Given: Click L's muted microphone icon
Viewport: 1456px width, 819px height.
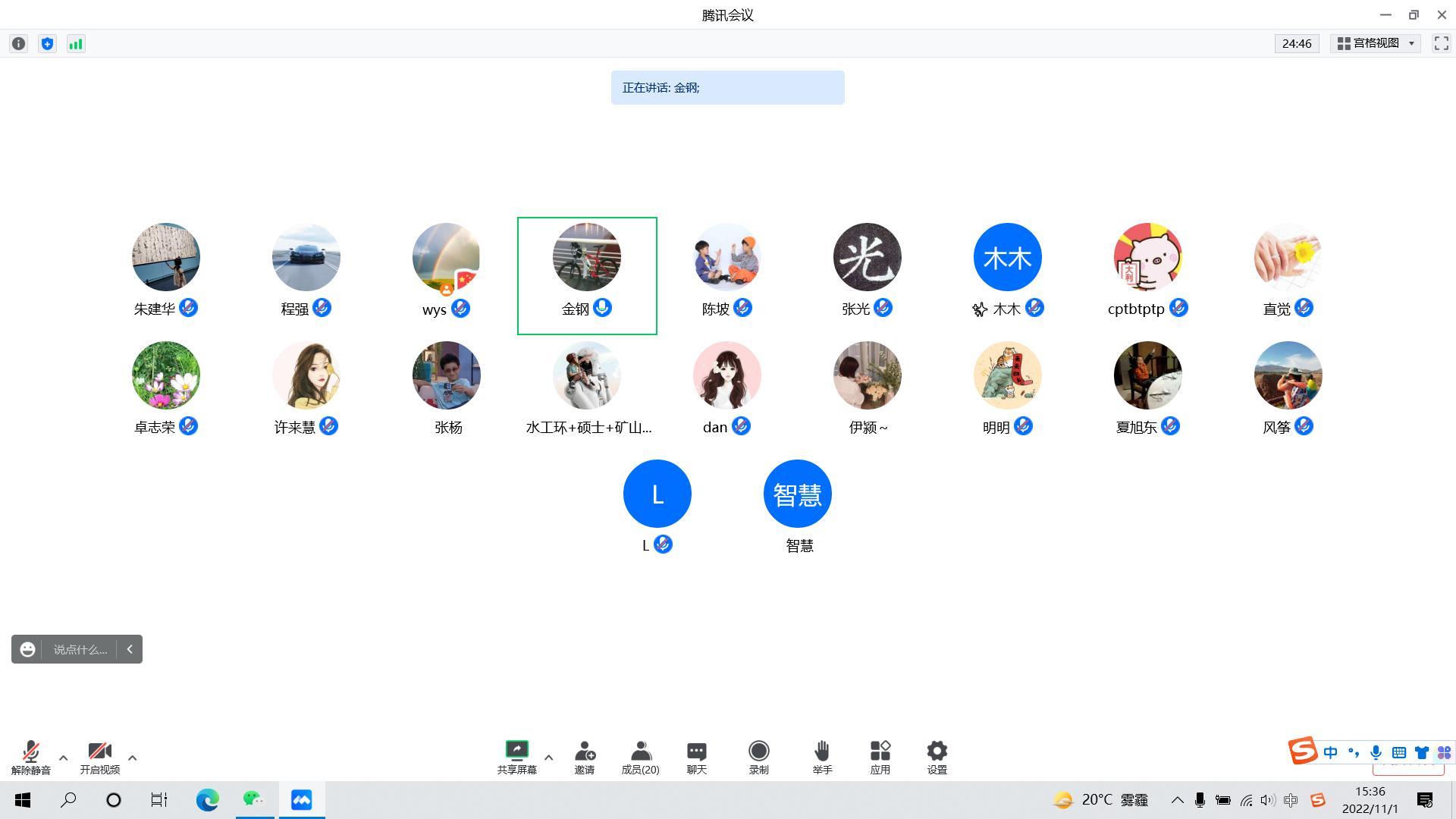Looking at the screenshot, I should click(663, 544).
